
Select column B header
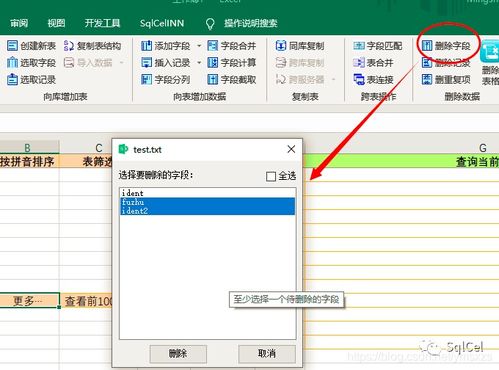click(29, 147)
